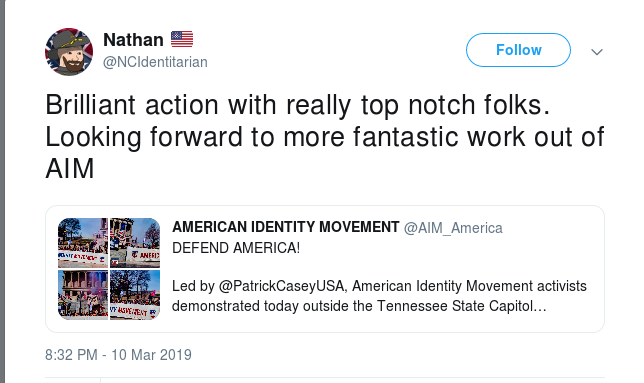This screenshot has width=644, height=383.
Task: Click the American flag emoji beside Nathan
Action: click(x=182, y=39)
